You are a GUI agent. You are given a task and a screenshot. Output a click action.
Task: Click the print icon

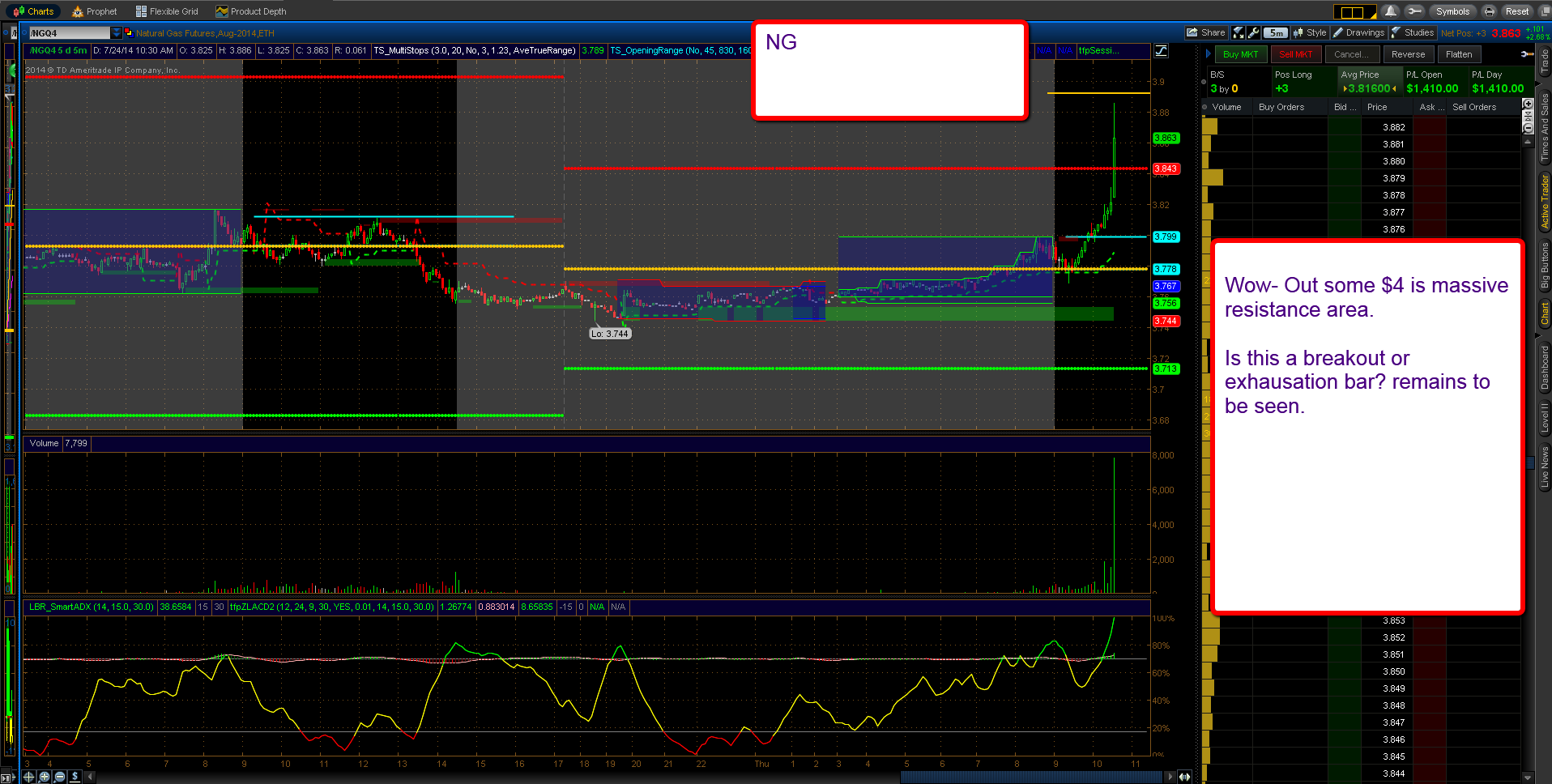coord(1489,11)
